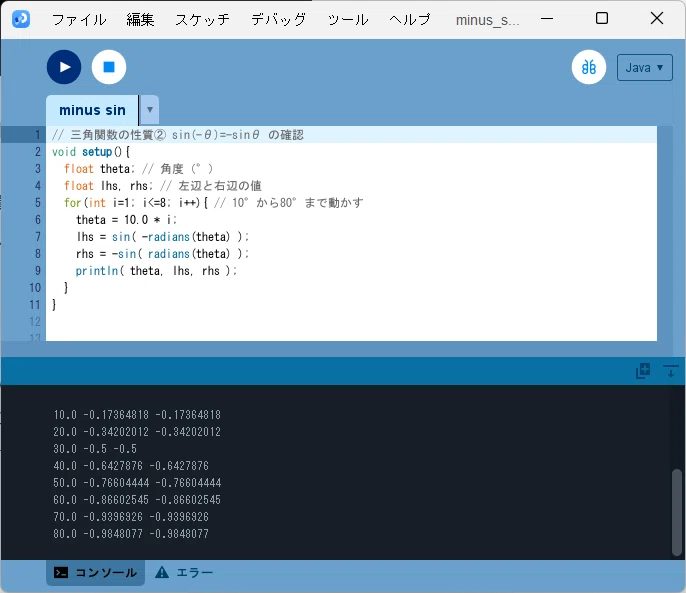686x593 pixels.
Task: Click console output row starting with 20.0
Action: point(137,432)
